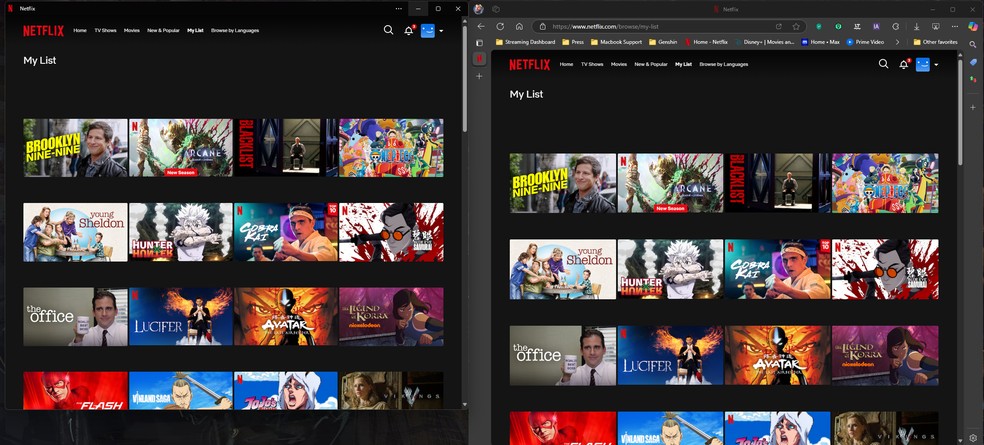Open Young Sheldon thumbnail in Netflix app window
Viewport: 984px width, 445px height.
[x=75, y=232]
